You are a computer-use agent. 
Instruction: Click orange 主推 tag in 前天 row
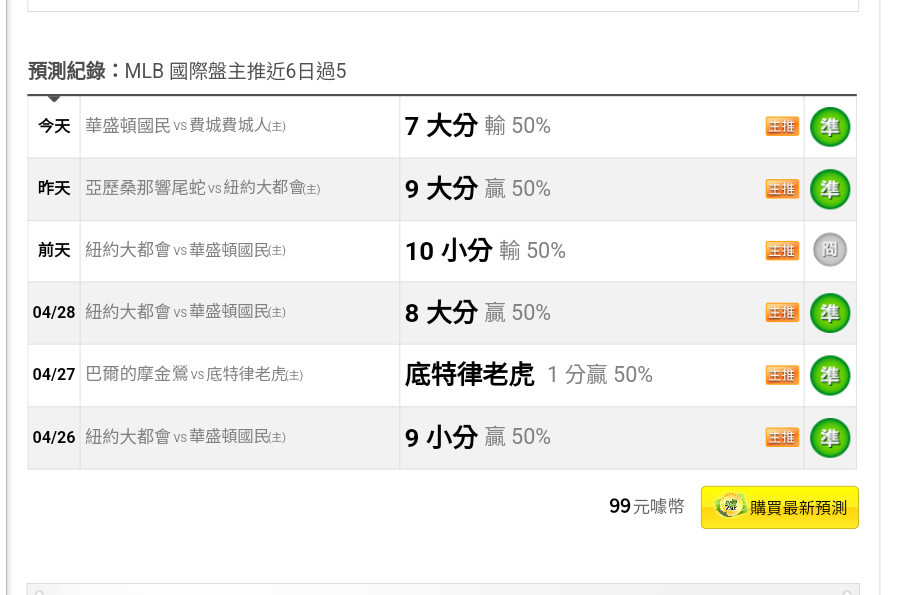(782, 251)
